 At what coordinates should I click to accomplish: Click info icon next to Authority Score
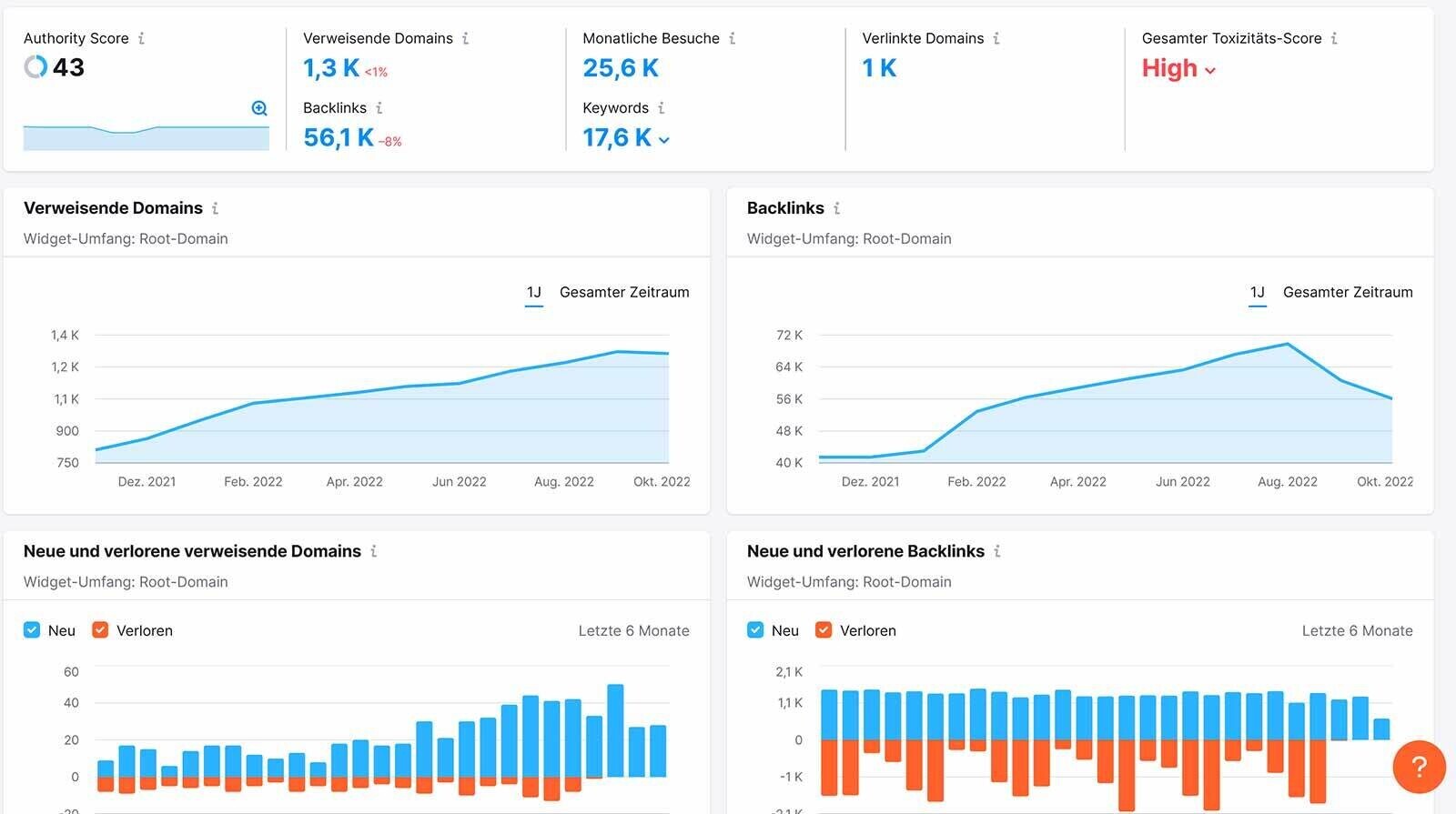(141, 38)
